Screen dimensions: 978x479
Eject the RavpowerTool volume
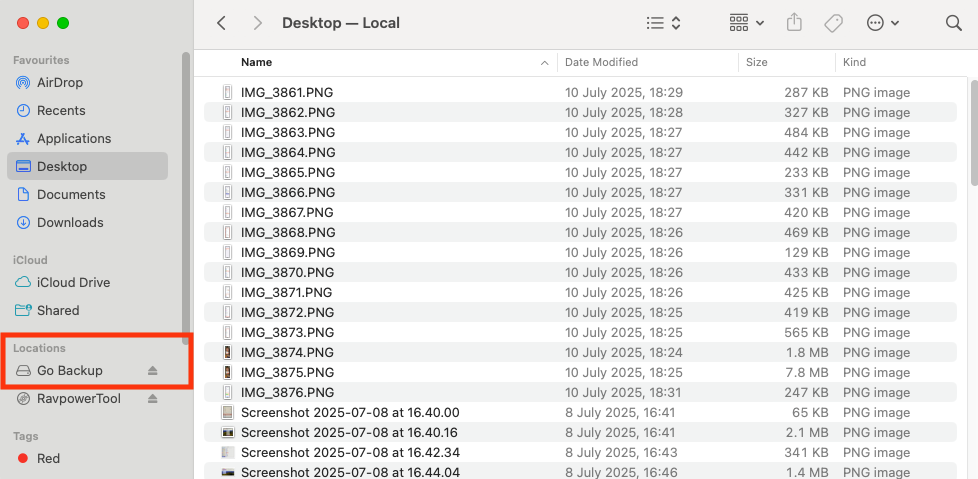coord(153,399)
